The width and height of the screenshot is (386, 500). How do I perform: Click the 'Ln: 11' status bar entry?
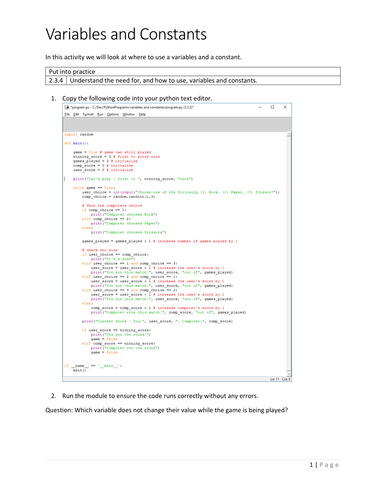(x=274, y=379)
